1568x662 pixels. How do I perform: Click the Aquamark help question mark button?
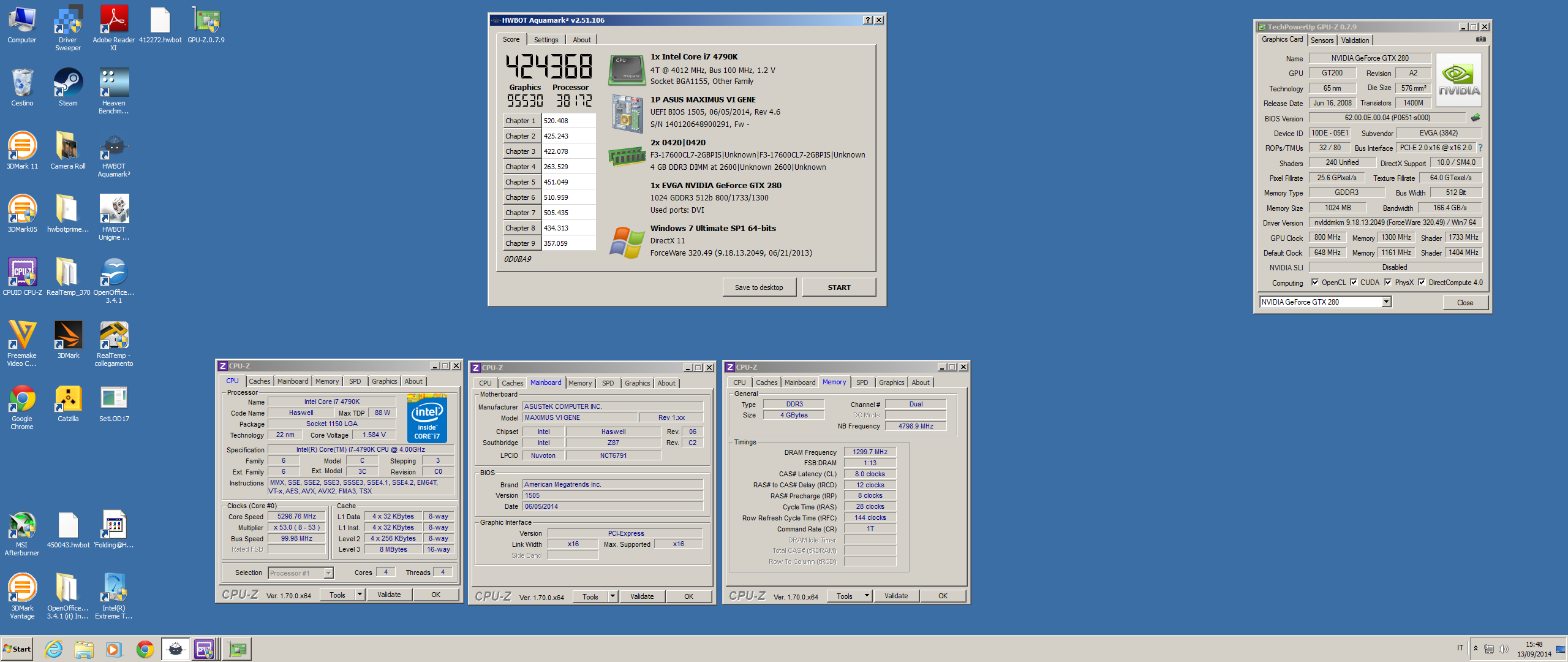point(867,20)
